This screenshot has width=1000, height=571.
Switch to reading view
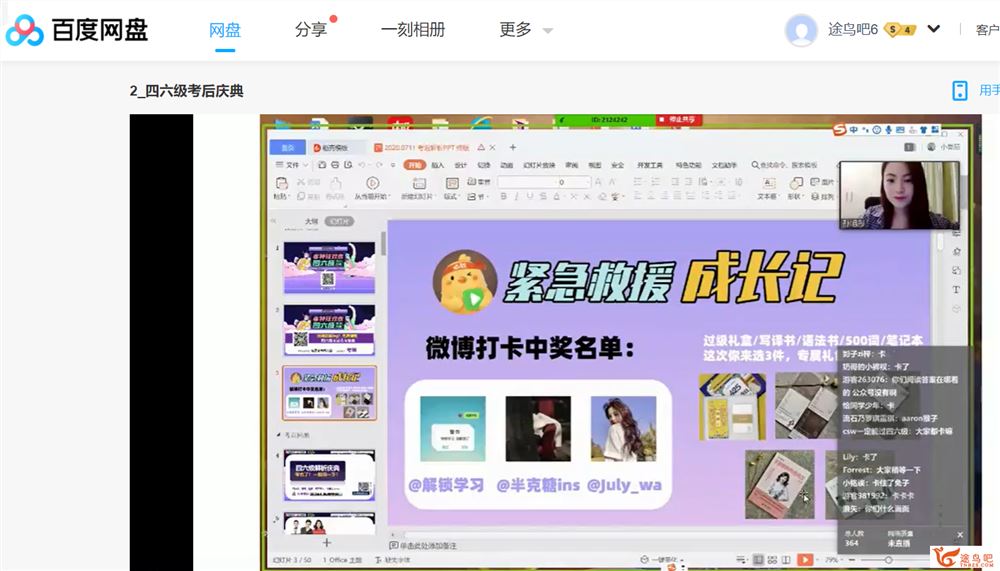tap(786, 560)
